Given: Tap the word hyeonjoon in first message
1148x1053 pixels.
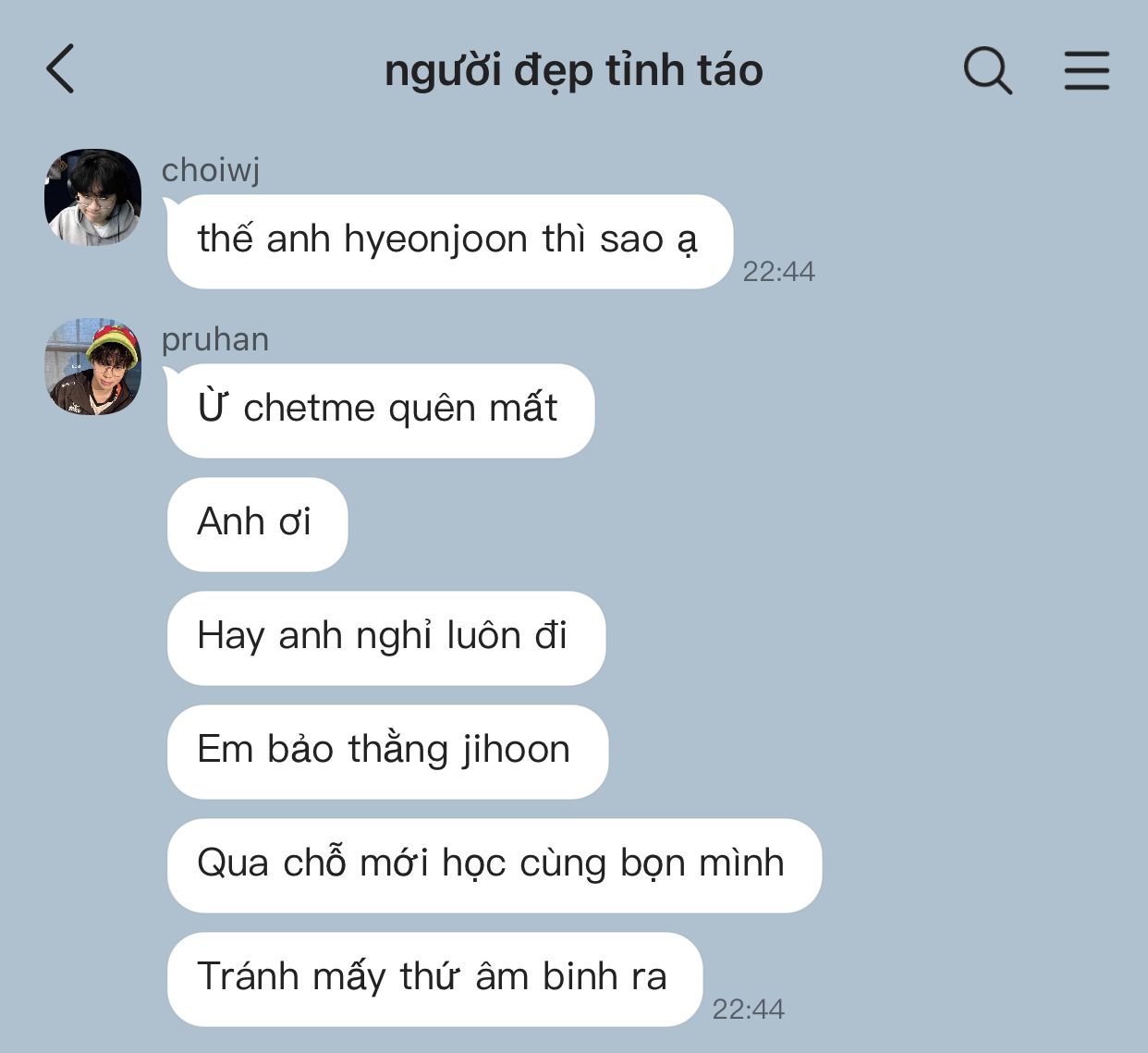Looking at the screenshot, I should click(x=435, y=240).
